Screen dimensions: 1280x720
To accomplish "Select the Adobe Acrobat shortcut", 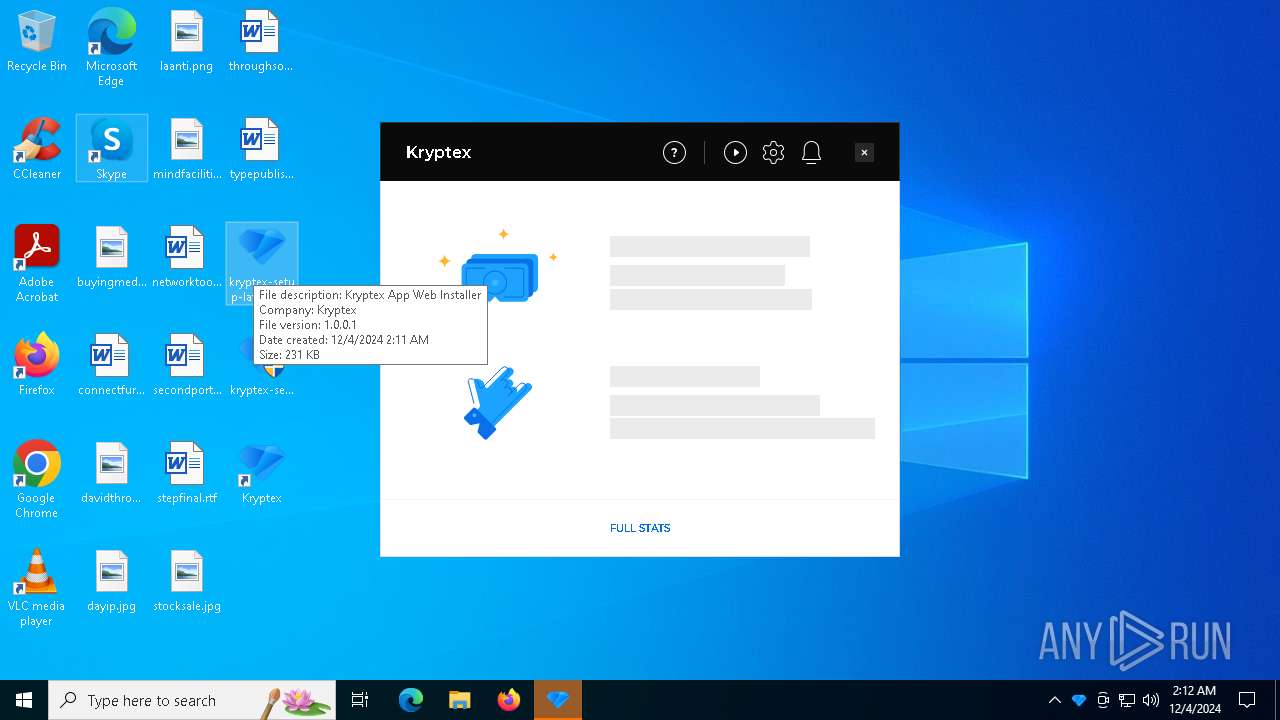I will click(x=37, y=264).
